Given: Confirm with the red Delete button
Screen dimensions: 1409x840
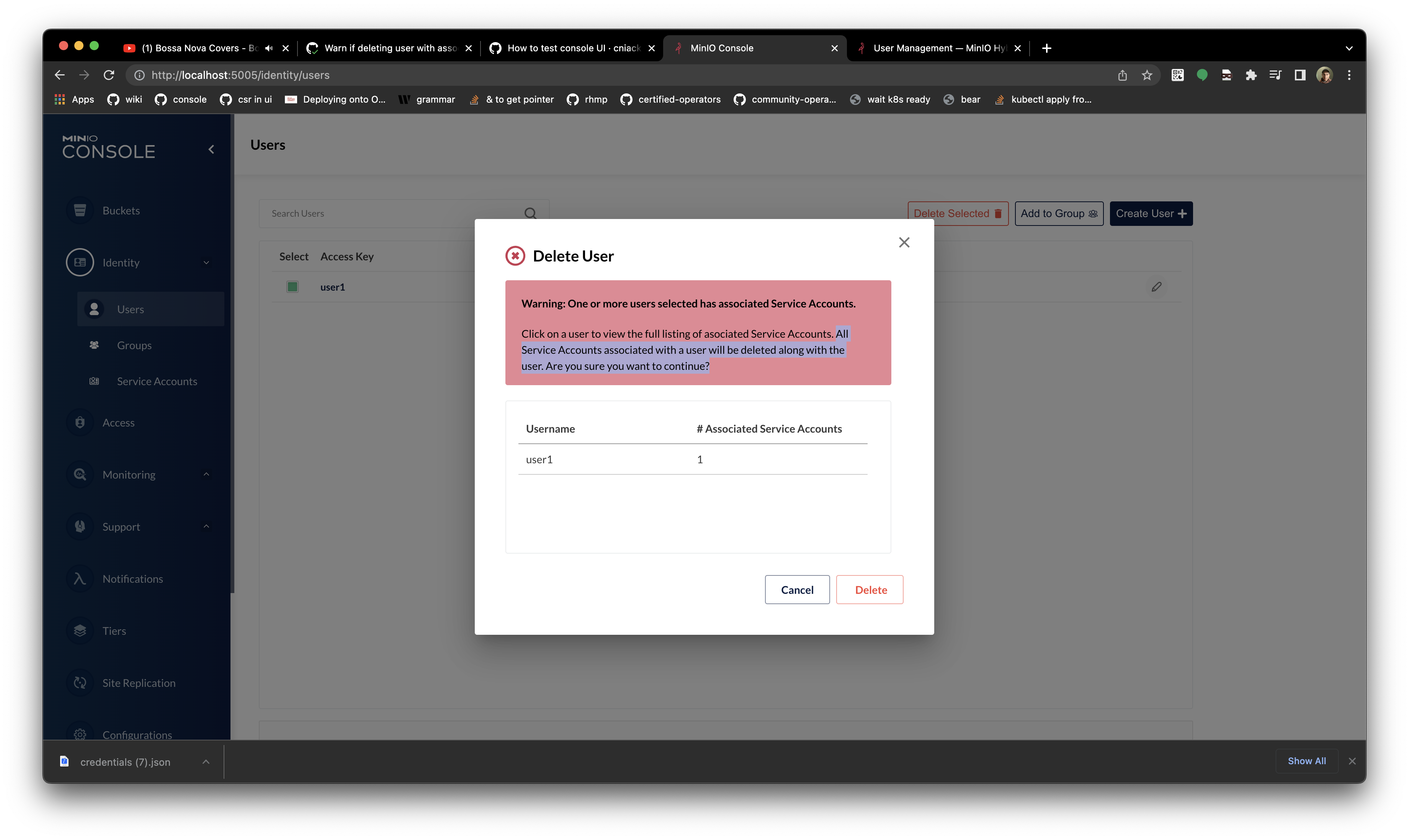Looking at the screenshot, I should point(870,590).
